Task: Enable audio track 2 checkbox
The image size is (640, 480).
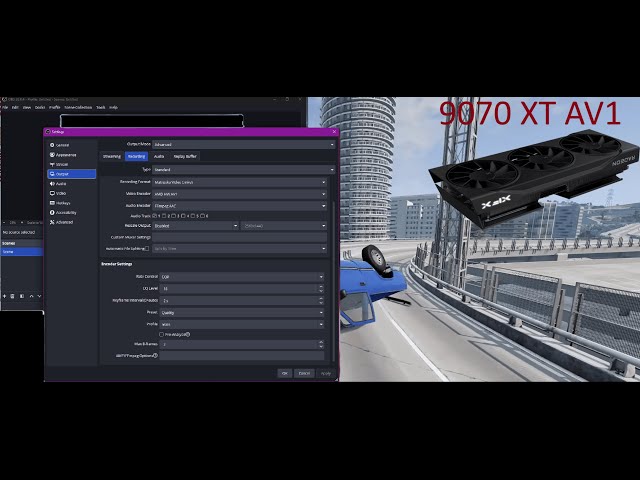Action: (164, 216)
